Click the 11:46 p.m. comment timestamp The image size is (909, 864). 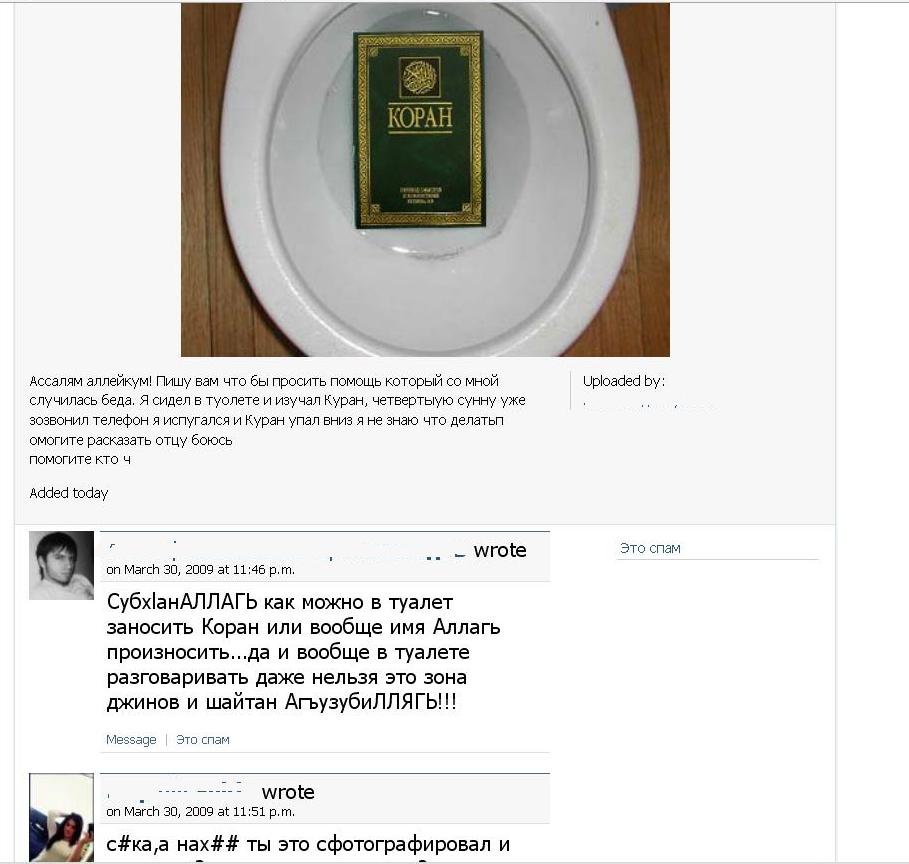[x=201, y=569]
